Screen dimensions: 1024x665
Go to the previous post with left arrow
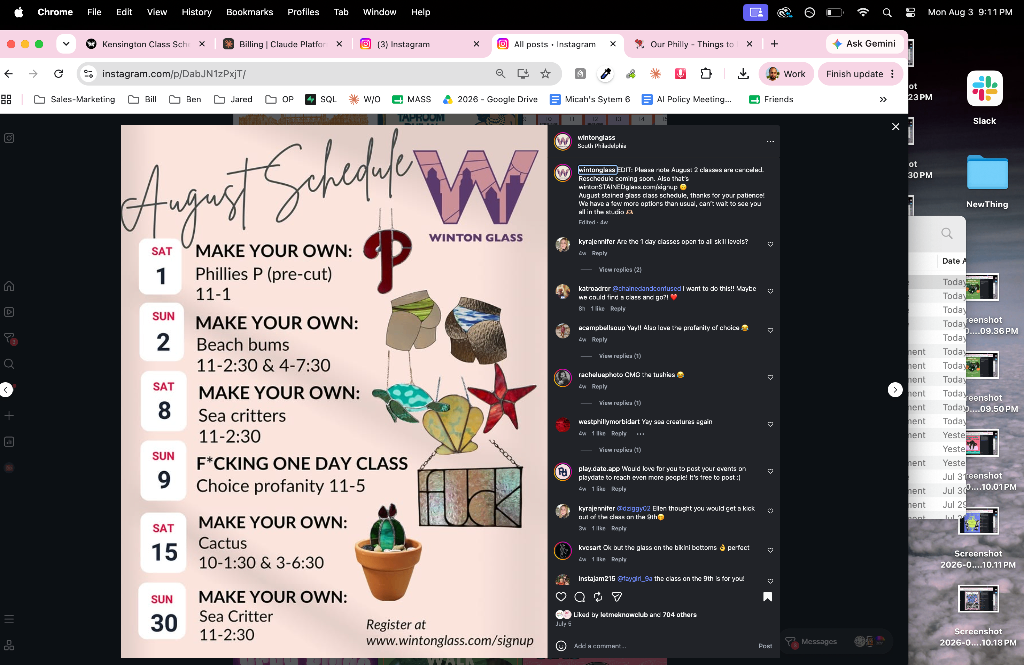click(x=7, y=389)
